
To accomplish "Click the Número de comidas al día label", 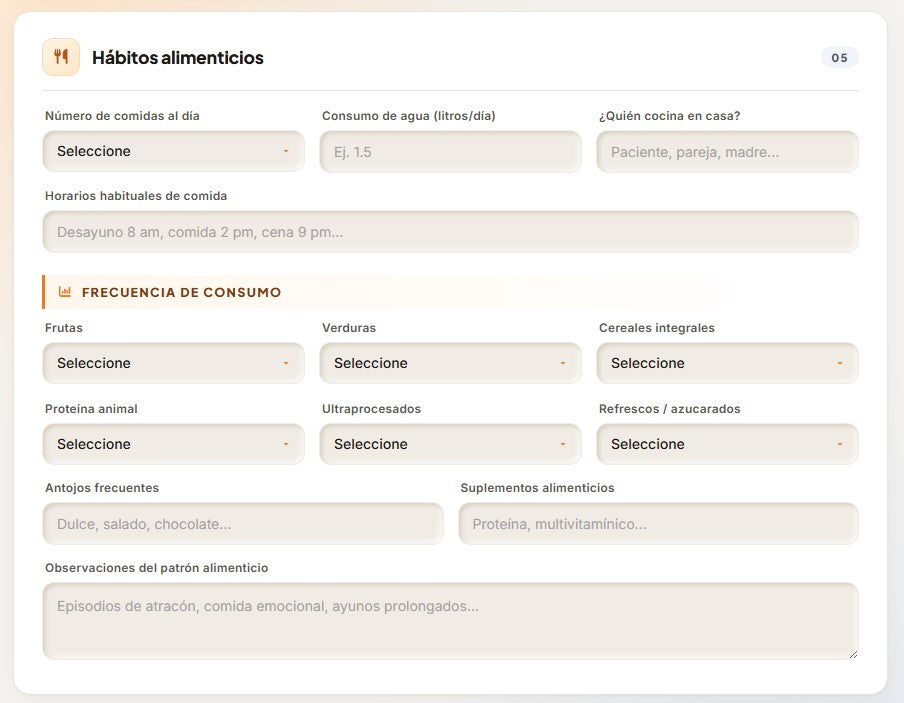I will (x=122, y=115).
